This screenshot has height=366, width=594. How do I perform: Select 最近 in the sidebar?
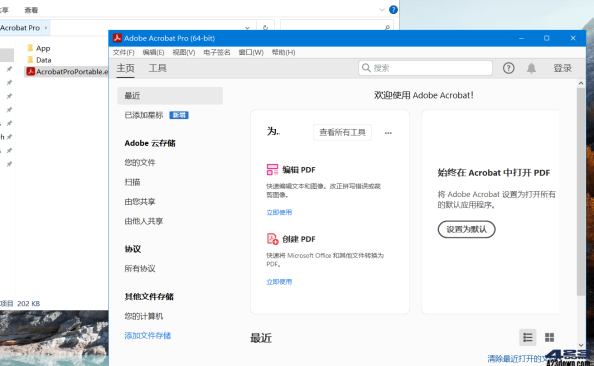(170, 95)
